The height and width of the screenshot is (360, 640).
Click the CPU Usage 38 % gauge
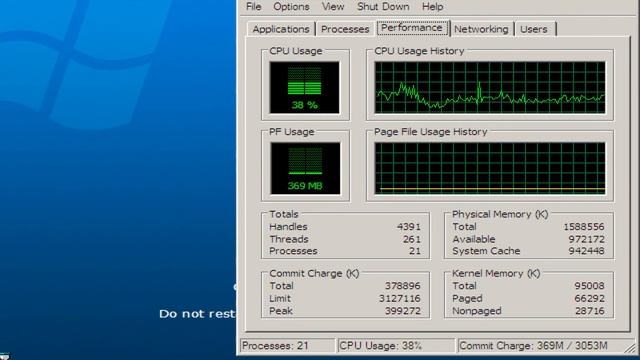(x=304, y=87)
